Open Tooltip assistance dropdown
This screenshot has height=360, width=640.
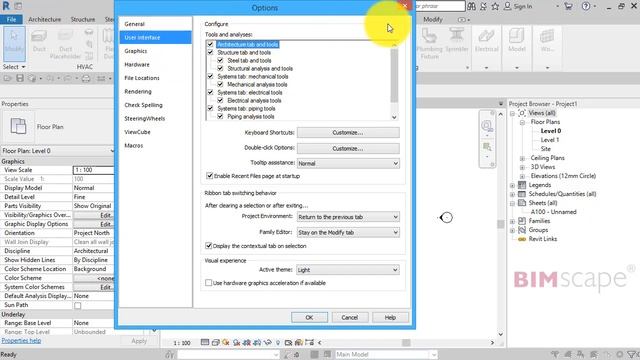pyautogui.click(x=348, y=163)
